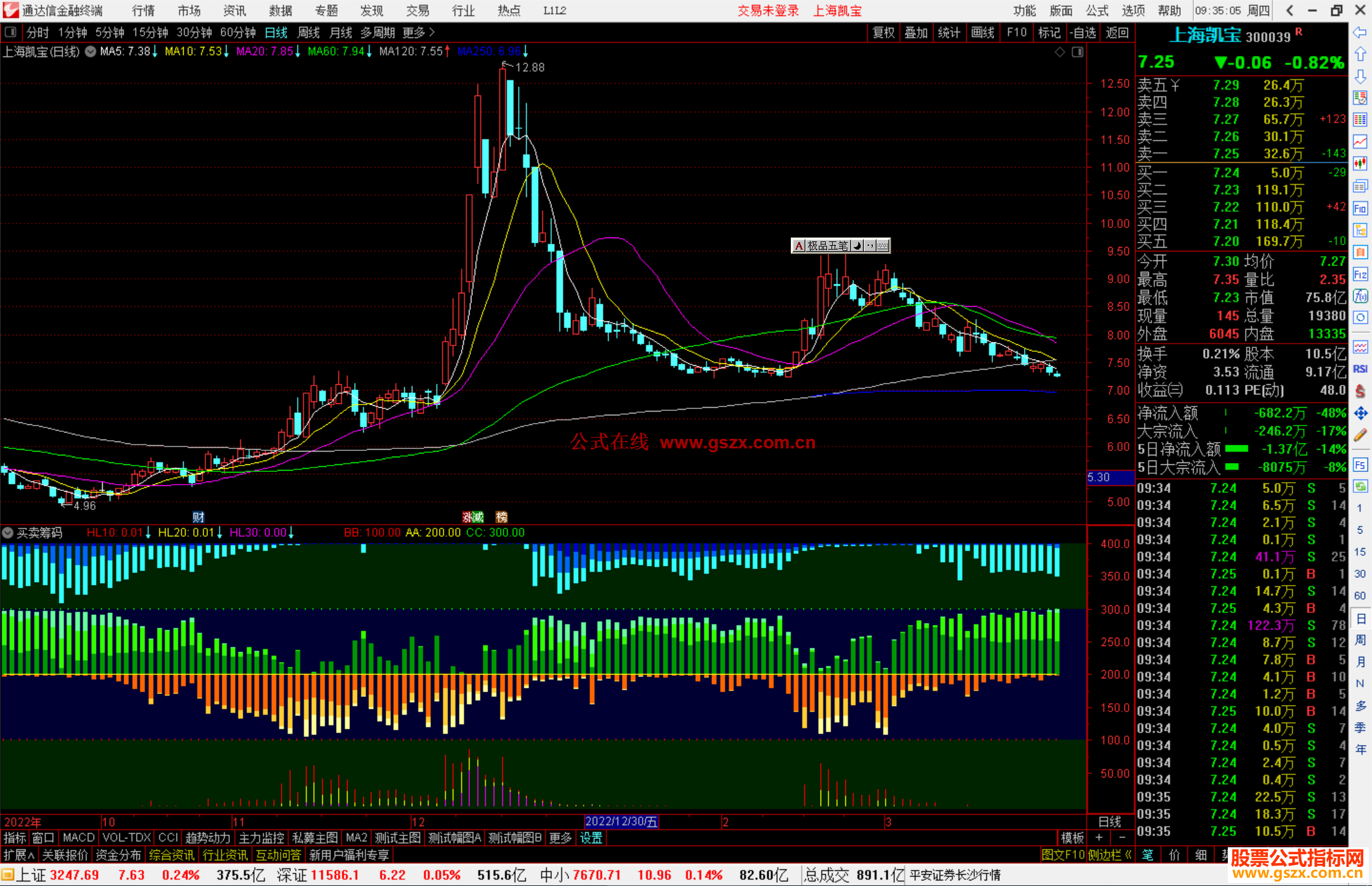Select the MACD indicator tab
The width and height of the screenshot is (1372, 886).
point(78,838)
